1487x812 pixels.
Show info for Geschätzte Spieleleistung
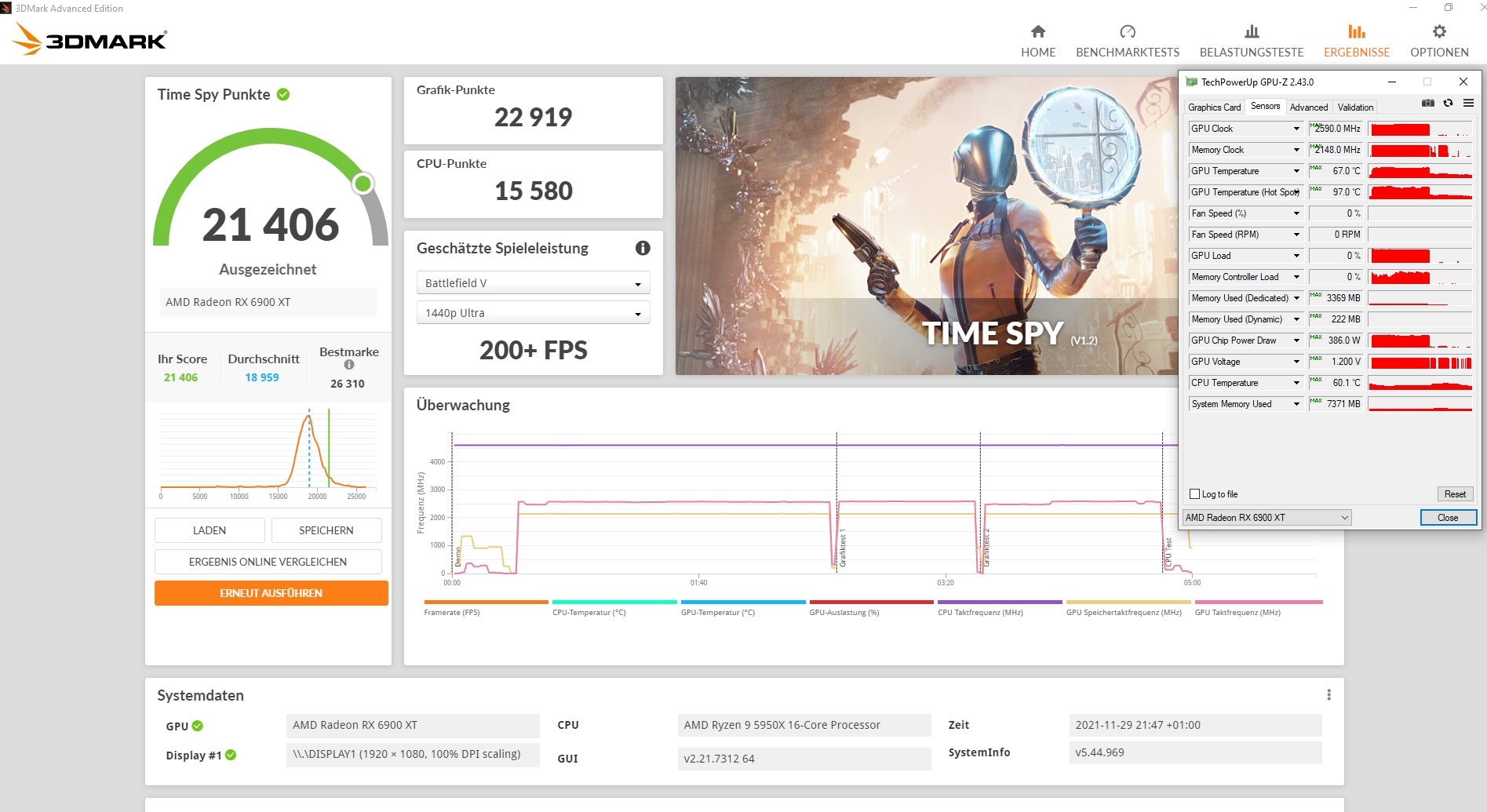643,248
